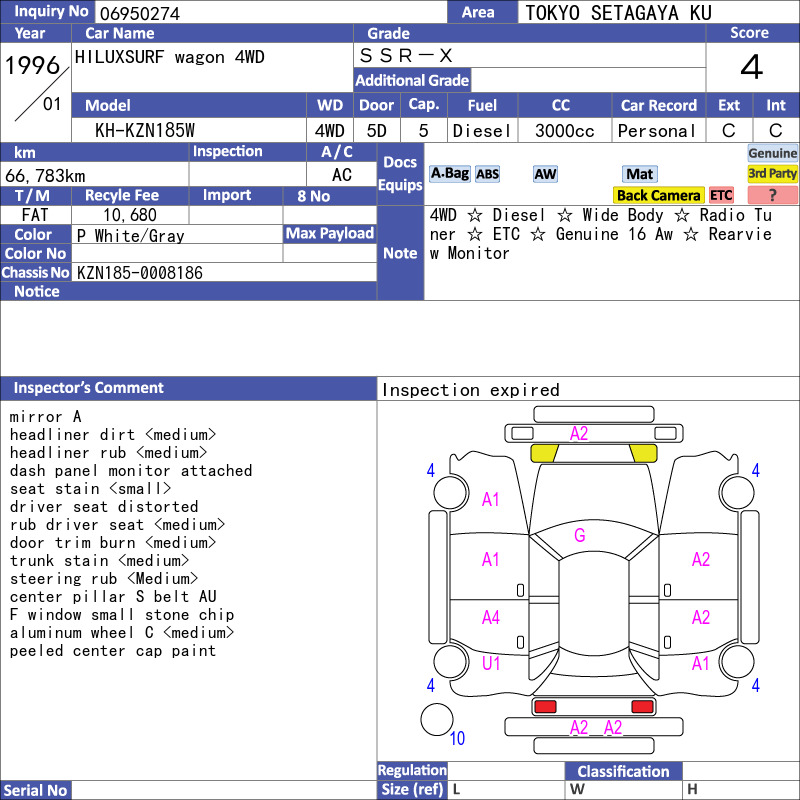800x800 pixels.
Task: Click the Inquiry No value 06950274
Action: [140, 13]
